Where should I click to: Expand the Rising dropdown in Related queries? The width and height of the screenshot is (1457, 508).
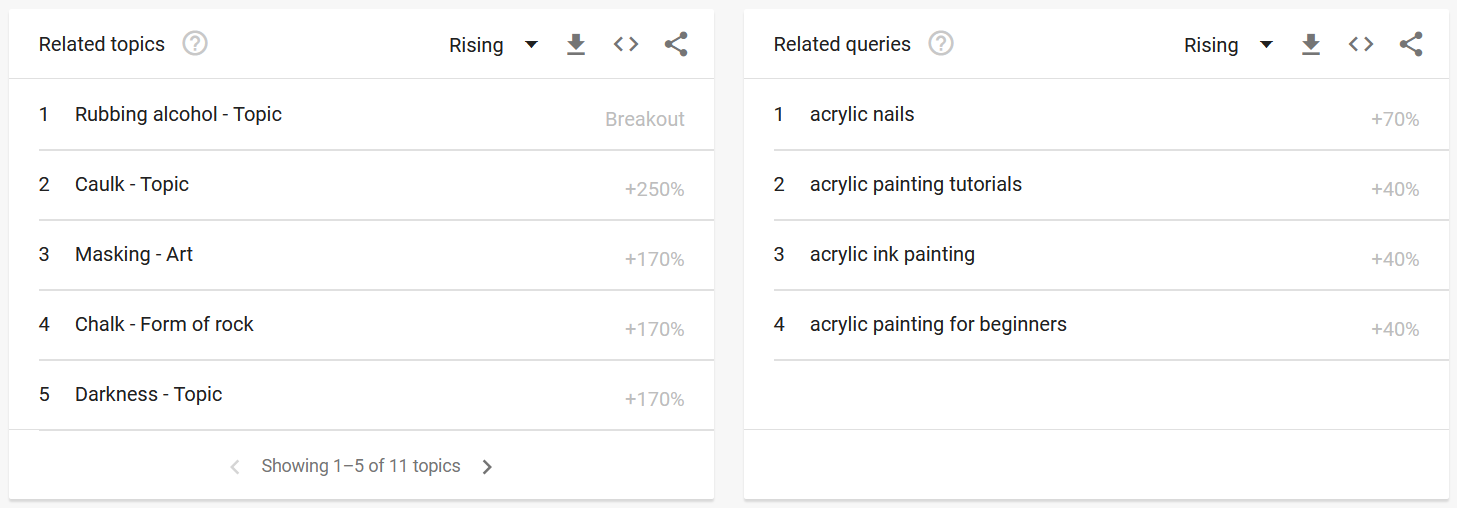pos(1229,45)
